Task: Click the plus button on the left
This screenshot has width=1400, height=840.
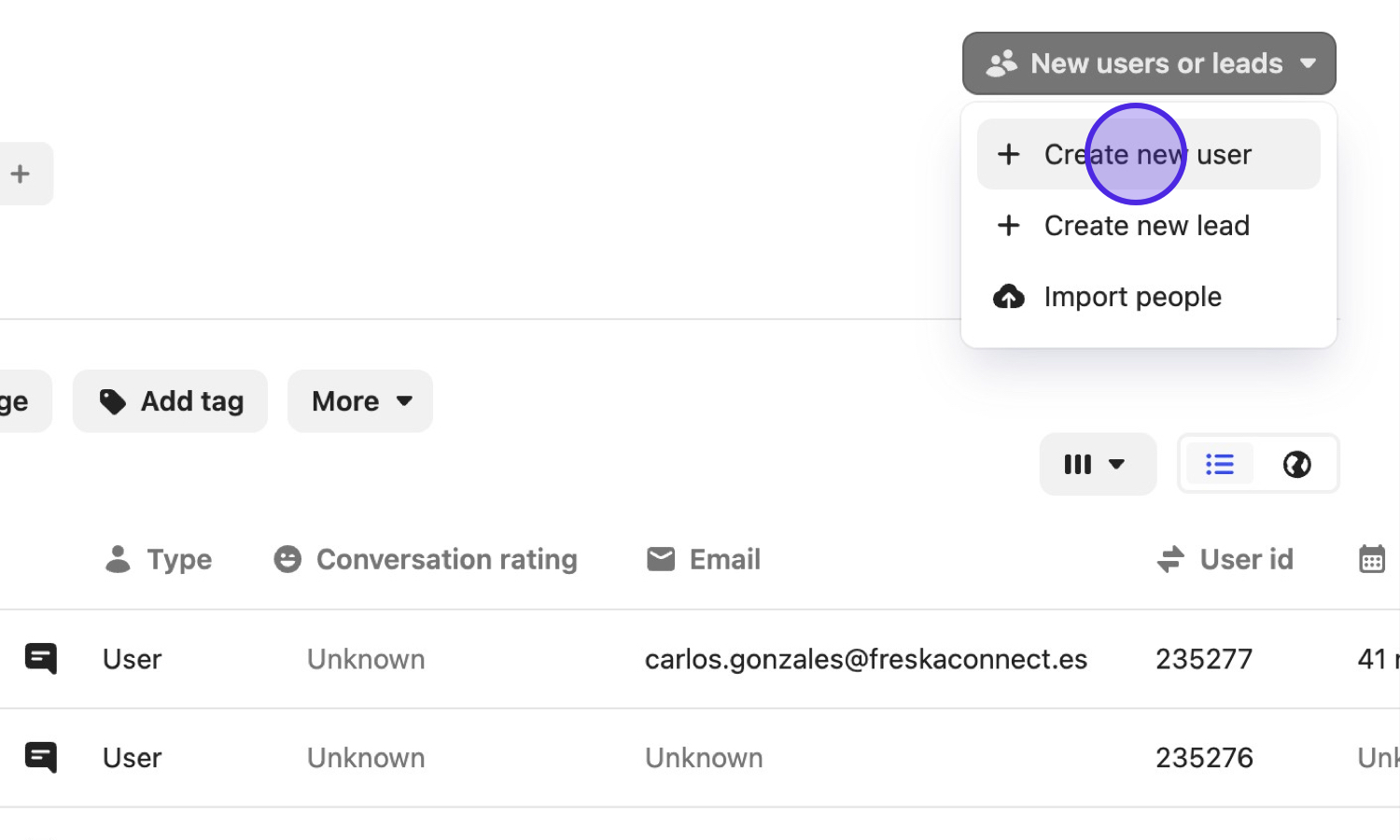Action: click(21, 174)
